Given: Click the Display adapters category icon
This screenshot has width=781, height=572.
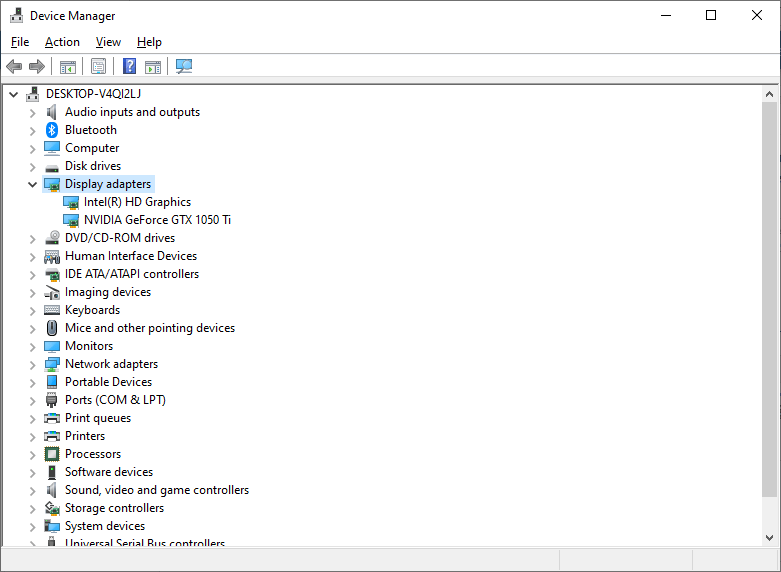Looking at the screenshot, I should tap(52, 184).
